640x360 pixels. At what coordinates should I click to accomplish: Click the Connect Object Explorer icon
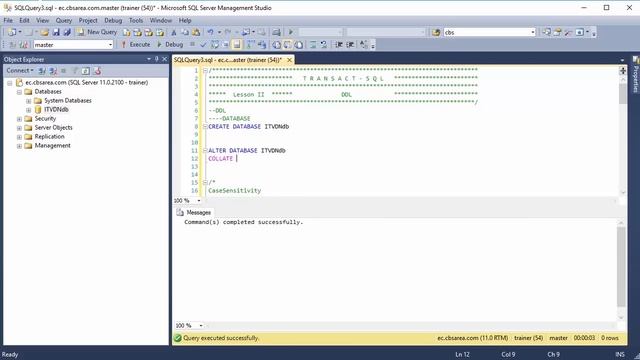(42, 71)
